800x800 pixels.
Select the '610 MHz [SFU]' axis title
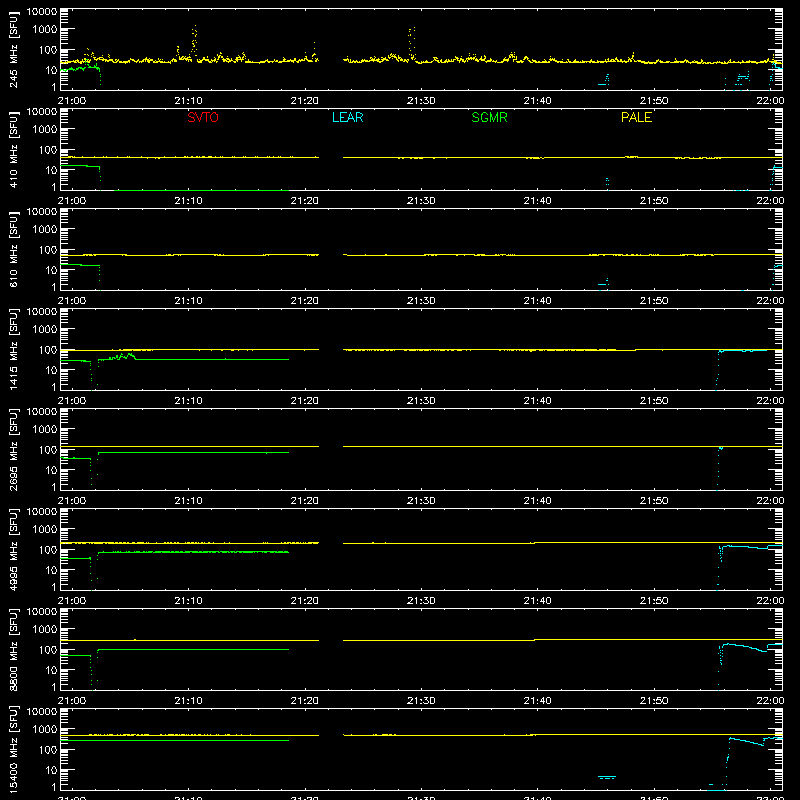[x=14, y=249]
